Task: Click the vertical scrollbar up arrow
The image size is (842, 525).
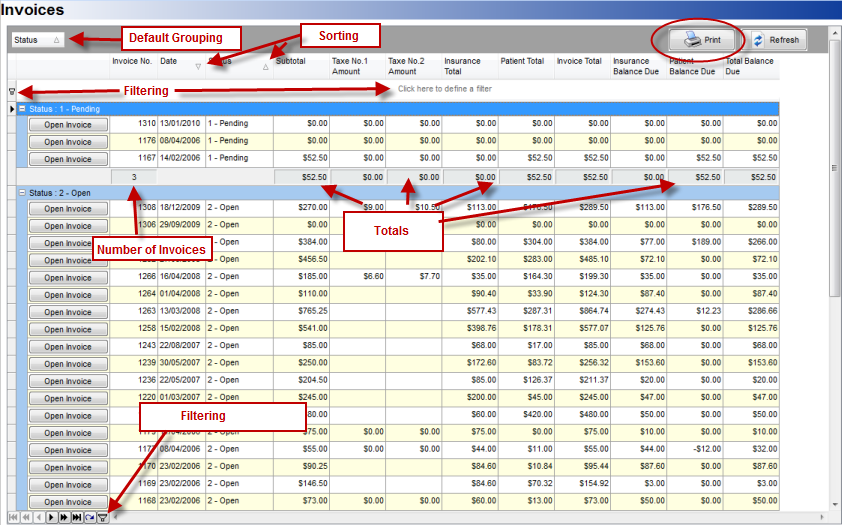Action: [834, 33]
